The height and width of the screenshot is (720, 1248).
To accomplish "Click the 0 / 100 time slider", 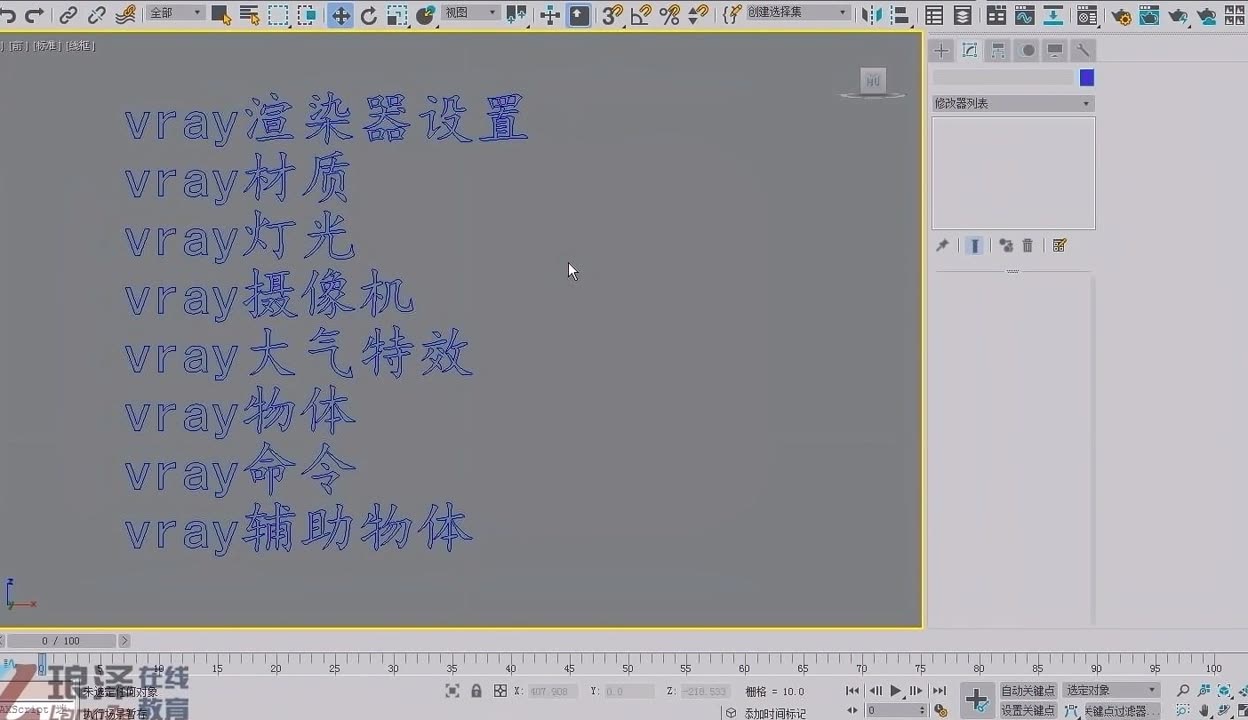I will click(60, 641).
